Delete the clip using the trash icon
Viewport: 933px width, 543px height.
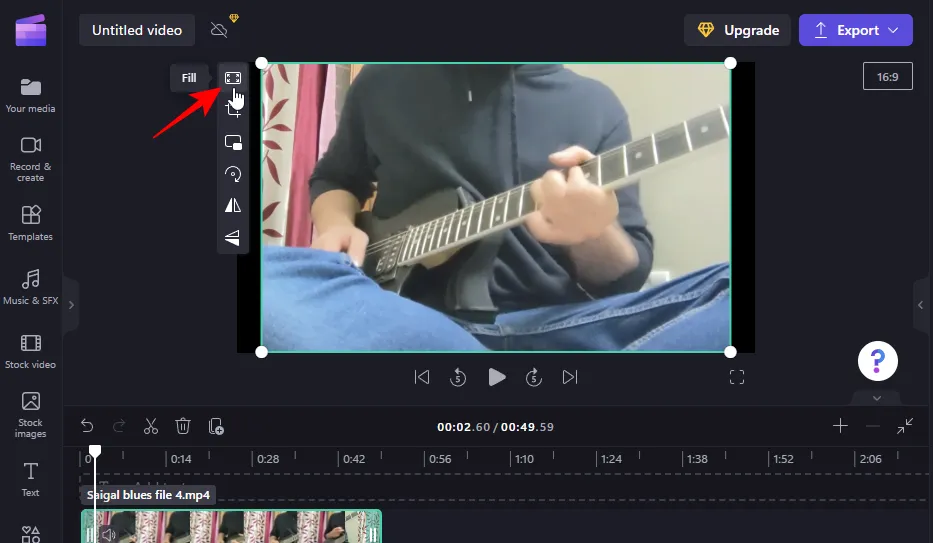[183, 426]
